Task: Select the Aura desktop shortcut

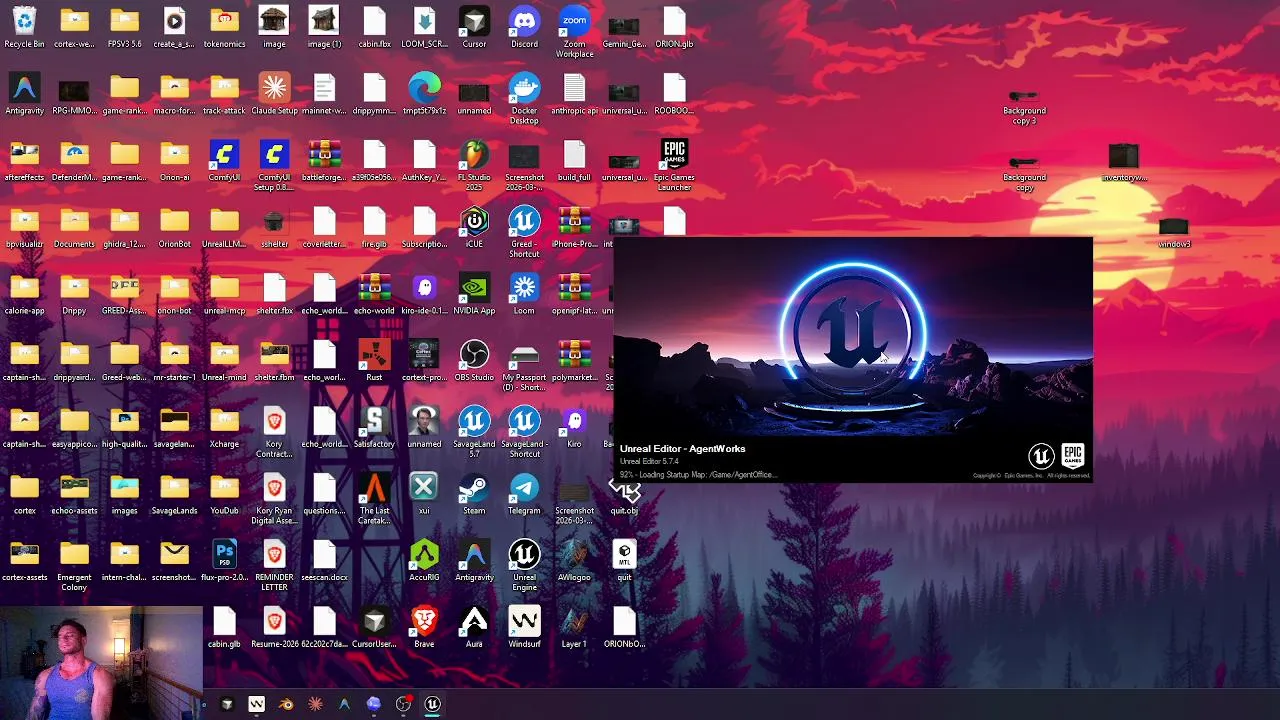Action: coord(474,628)
